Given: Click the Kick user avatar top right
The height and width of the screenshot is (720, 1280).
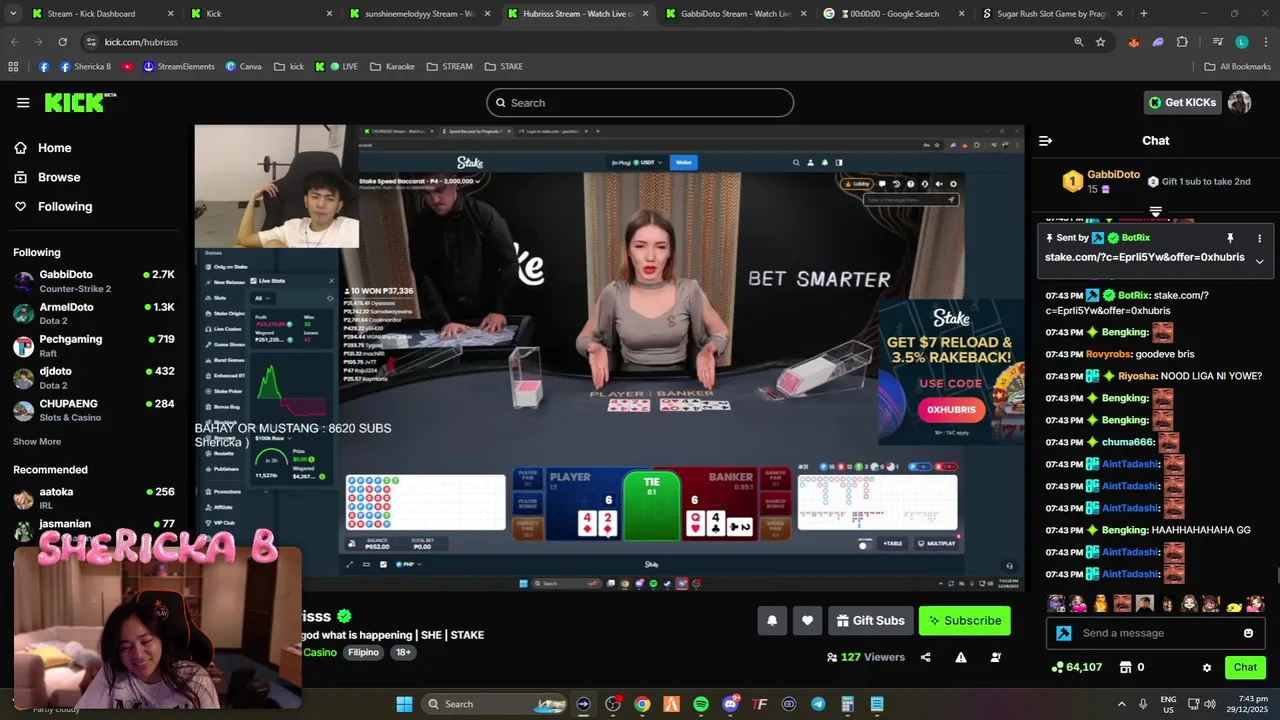Looking at the screenshot, I should tap(1239, 102).
